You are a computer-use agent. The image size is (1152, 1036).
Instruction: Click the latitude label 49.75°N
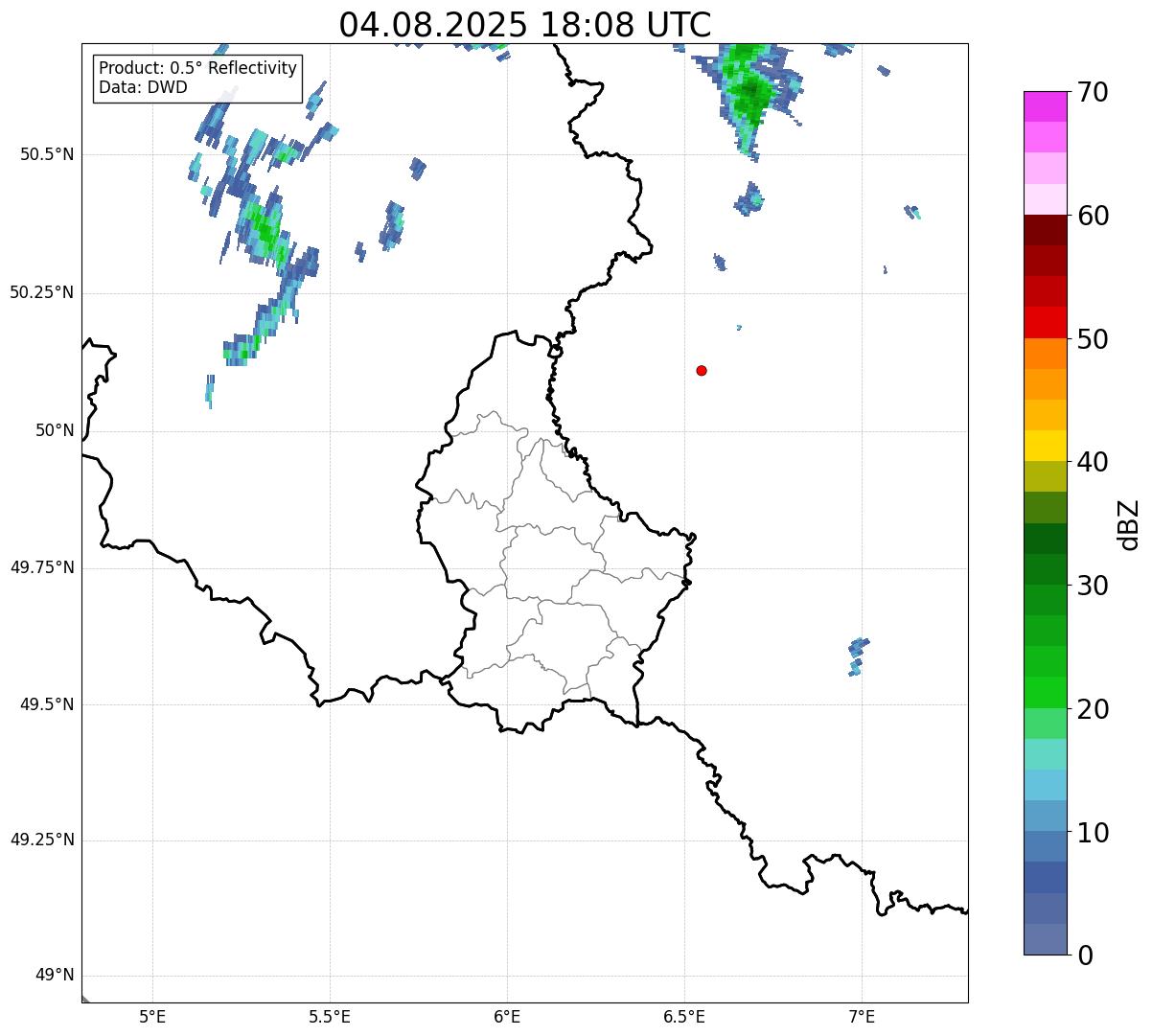[42, 567]
